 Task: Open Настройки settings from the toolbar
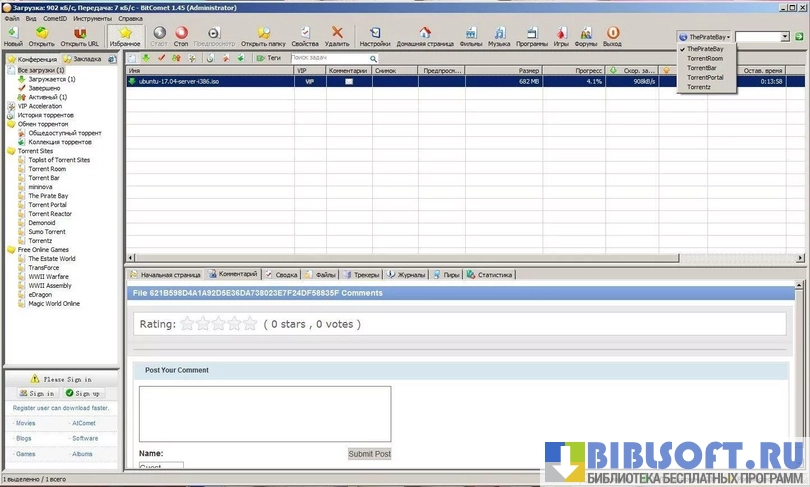(x=374, y=34)
